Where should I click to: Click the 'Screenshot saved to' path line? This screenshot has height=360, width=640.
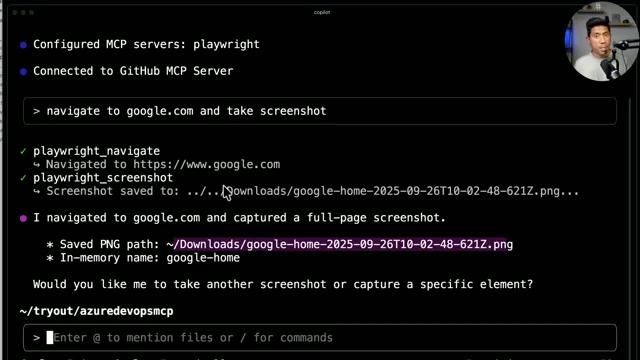312,191
